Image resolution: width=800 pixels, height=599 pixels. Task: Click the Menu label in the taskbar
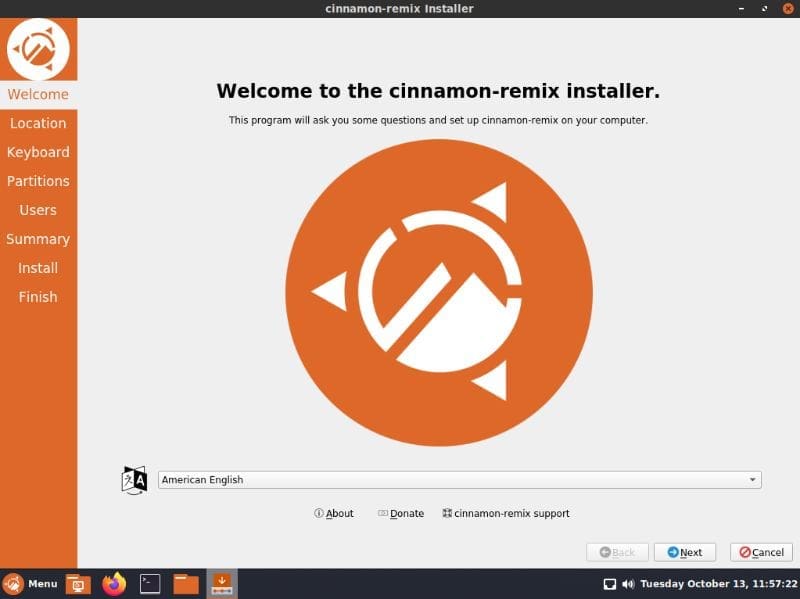[43, 584]
